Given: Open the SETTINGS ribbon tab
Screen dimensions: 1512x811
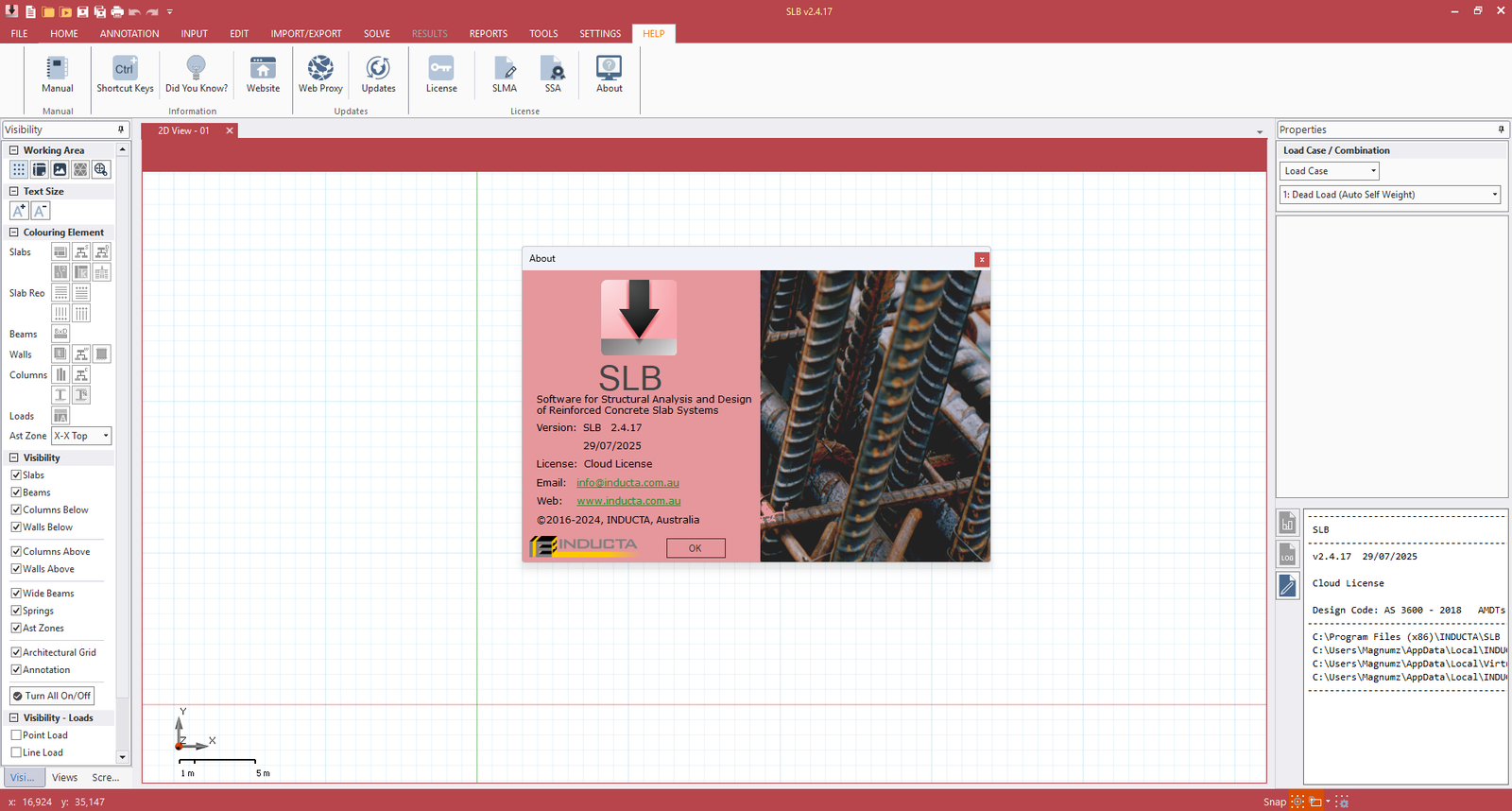Looking at the screenshot, I should tap(600, 33).
